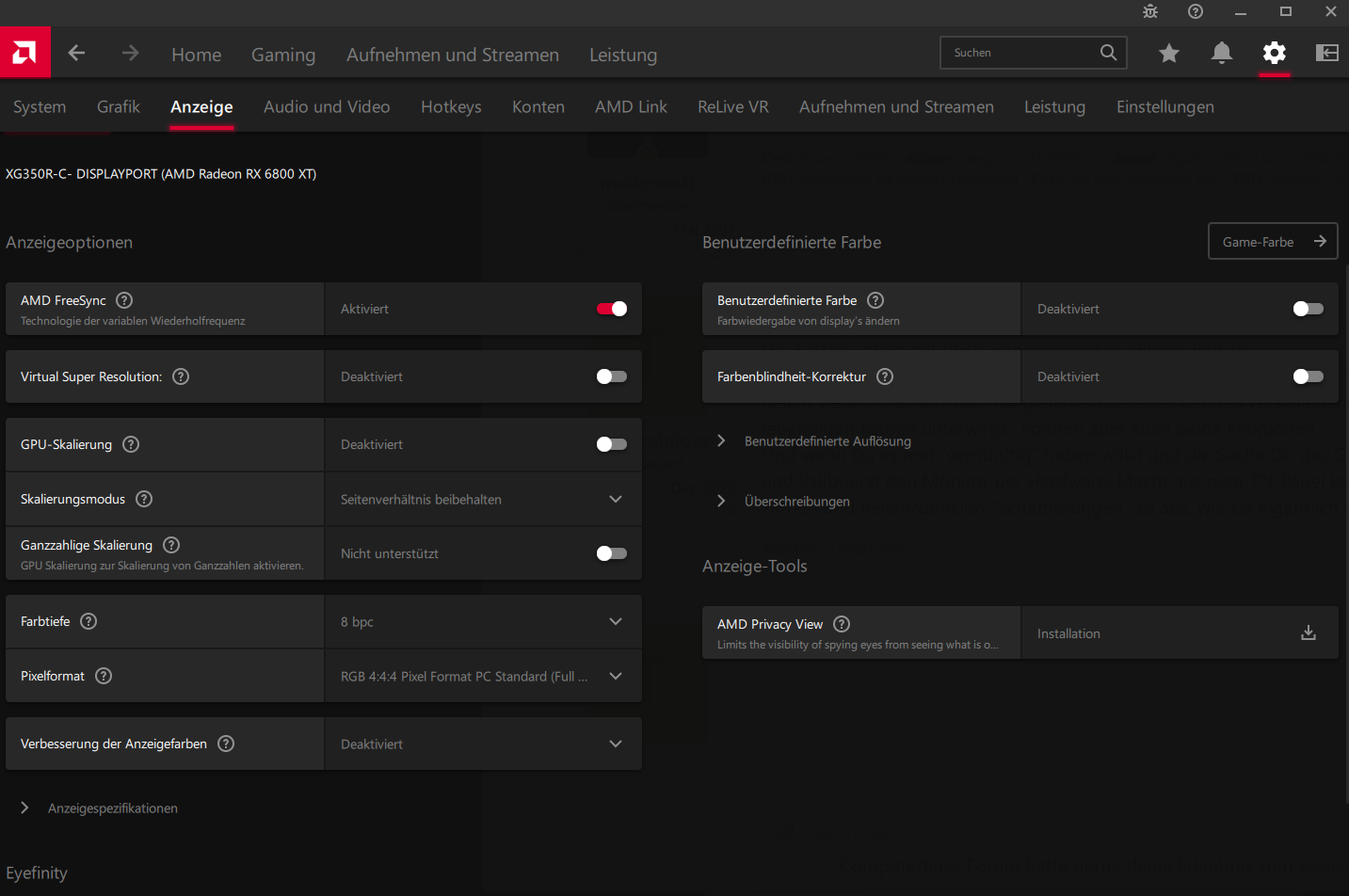
Task: Click the AMD logo icon
Action: 24,53
